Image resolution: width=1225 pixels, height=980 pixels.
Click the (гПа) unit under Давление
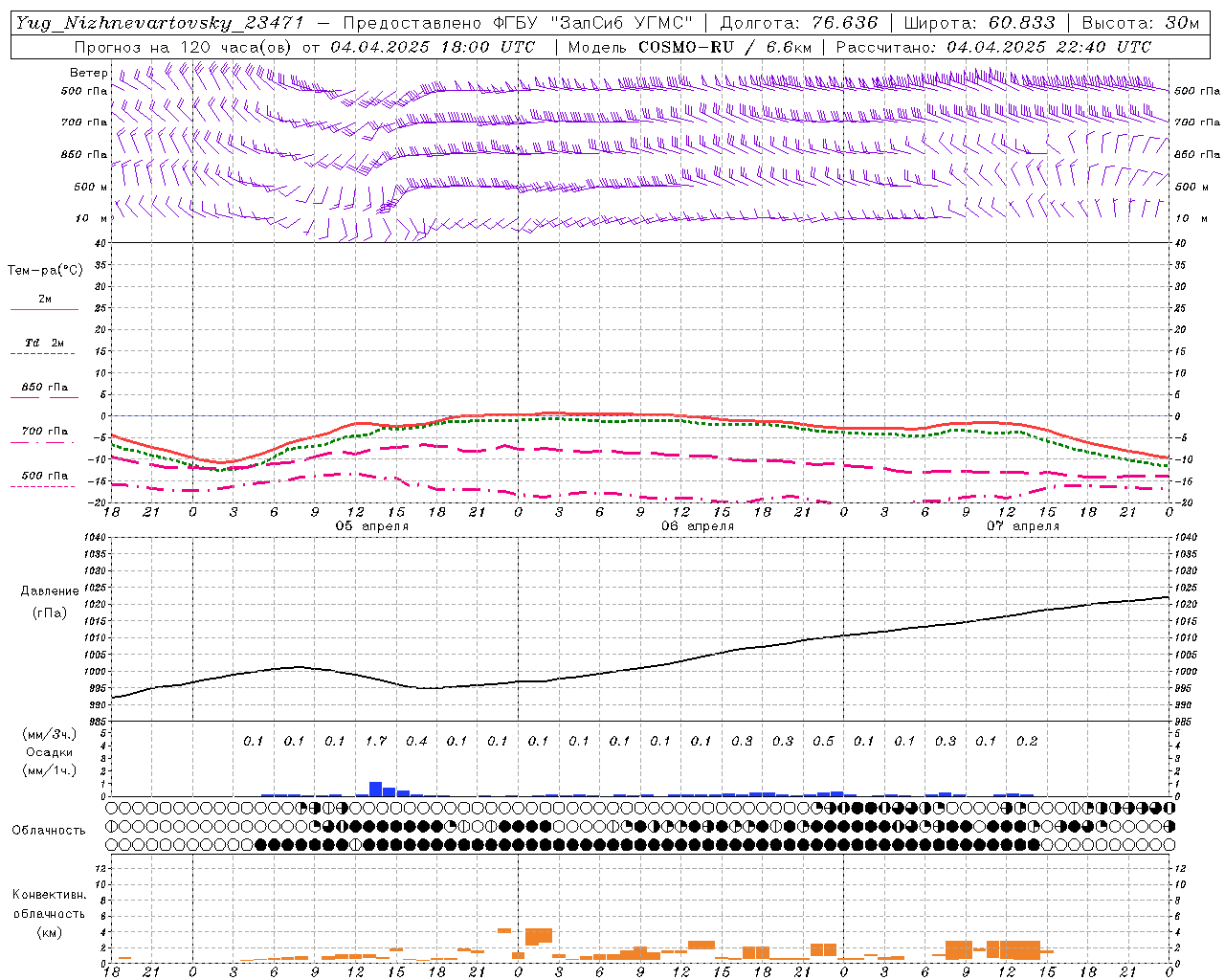point(48,613)
